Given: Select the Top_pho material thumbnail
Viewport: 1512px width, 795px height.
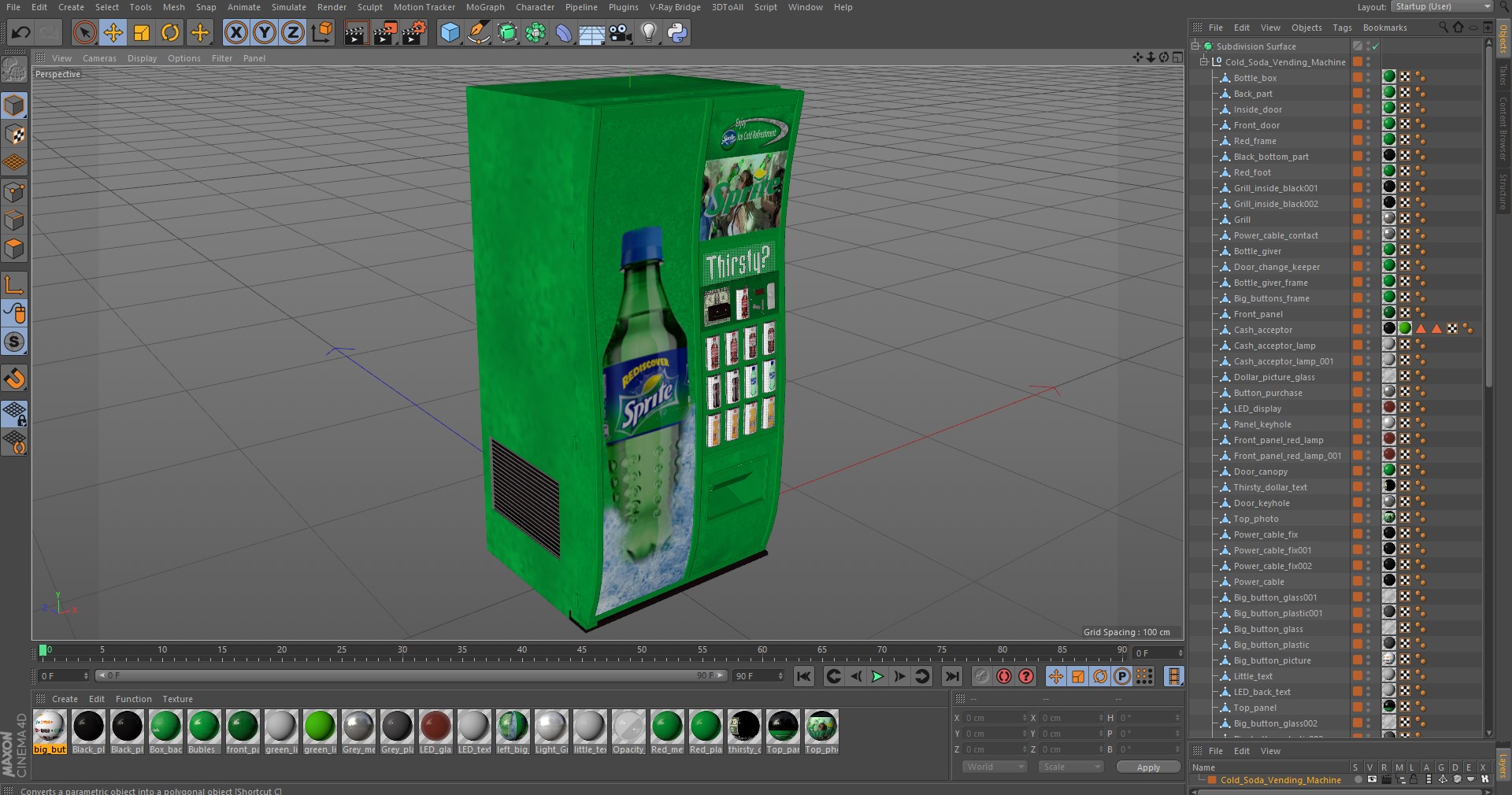Looking at the screenshot, I should (821, 732).
